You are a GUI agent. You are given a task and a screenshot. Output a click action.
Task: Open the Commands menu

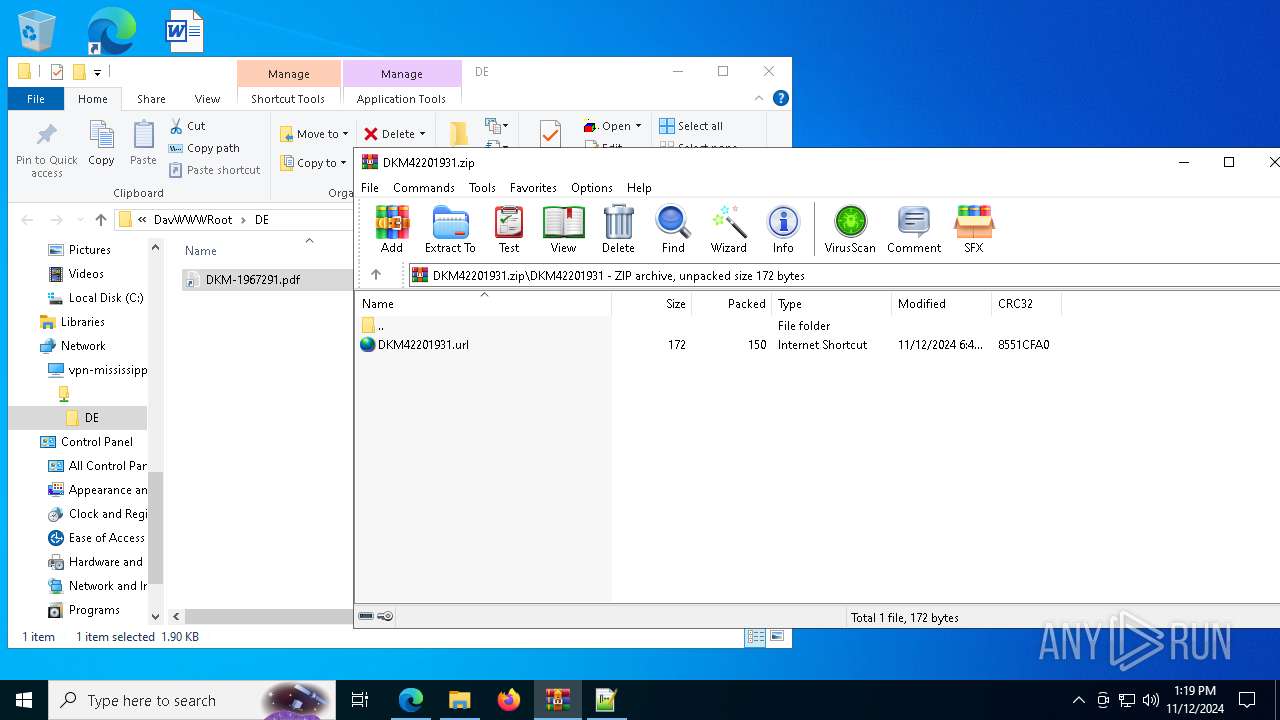coord(424,188)
